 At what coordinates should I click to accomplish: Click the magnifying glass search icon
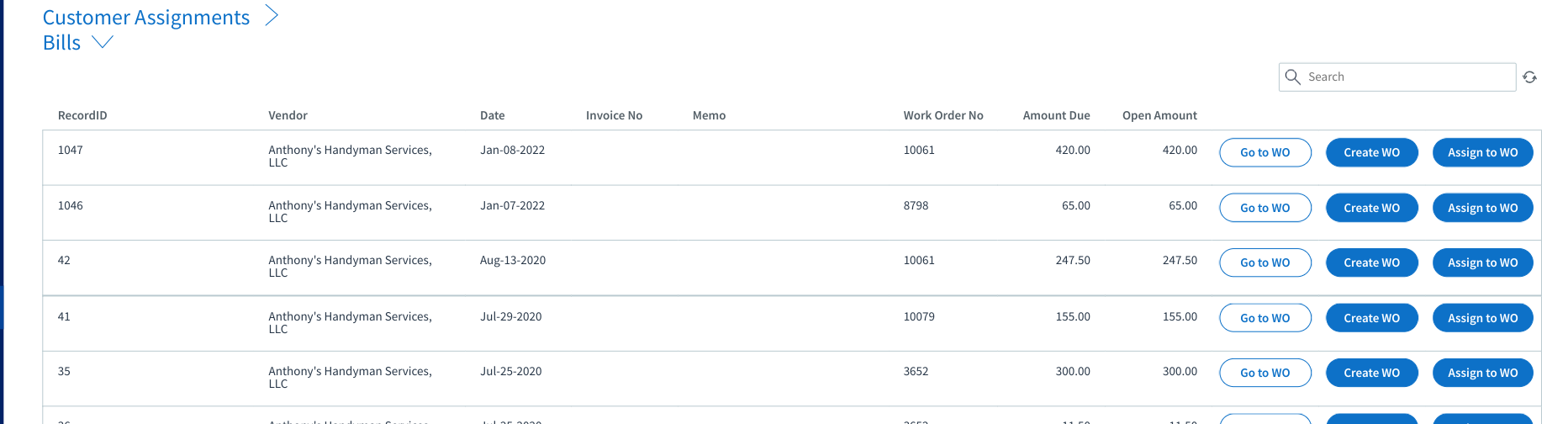(x=1293, y=77)
